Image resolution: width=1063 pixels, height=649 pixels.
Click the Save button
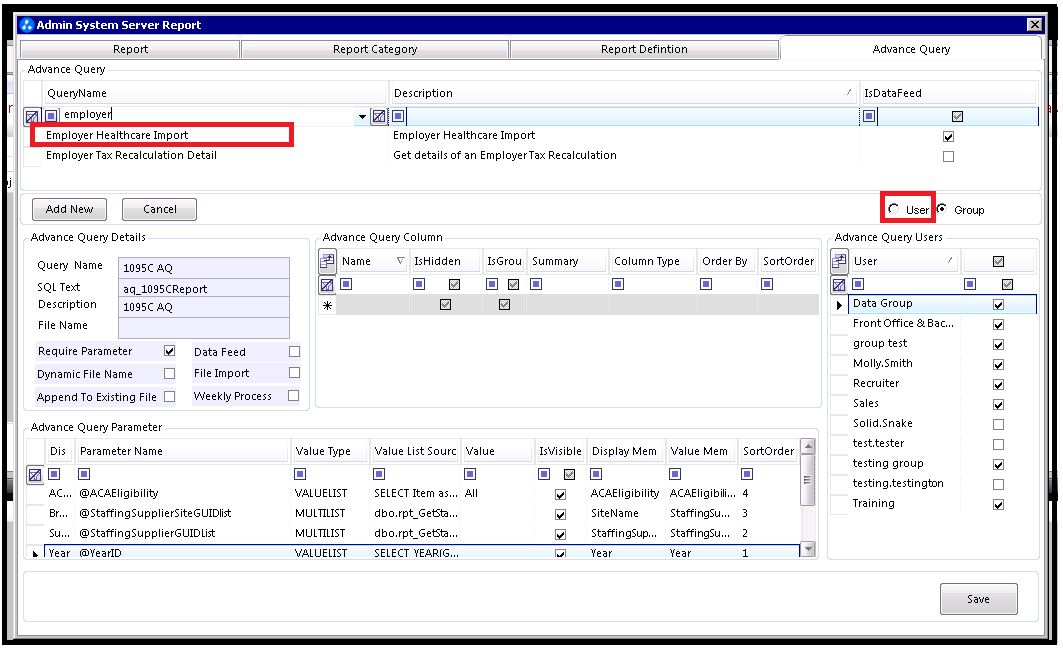coord(978,599)
